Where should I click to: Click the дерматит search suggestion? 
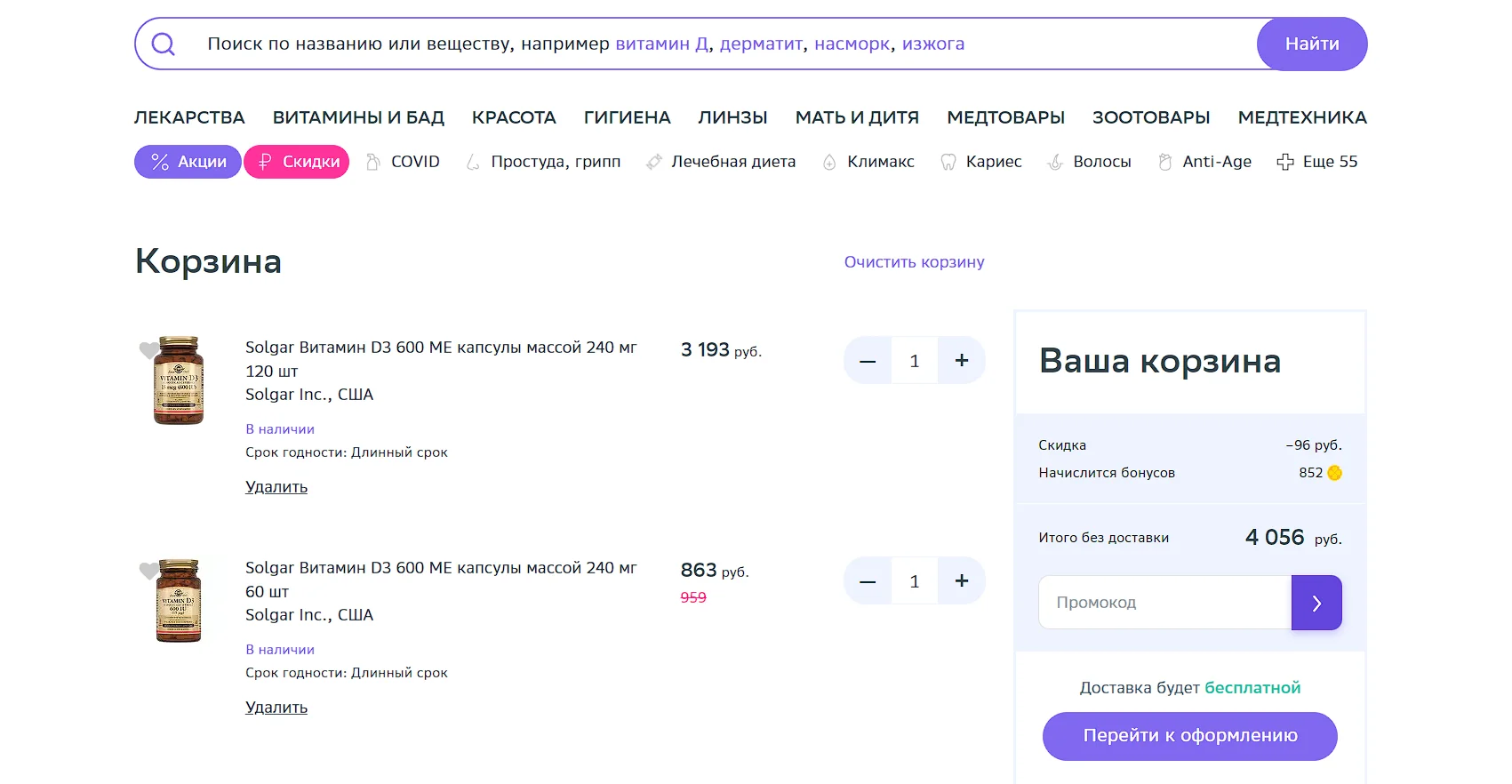pos(761,44)
